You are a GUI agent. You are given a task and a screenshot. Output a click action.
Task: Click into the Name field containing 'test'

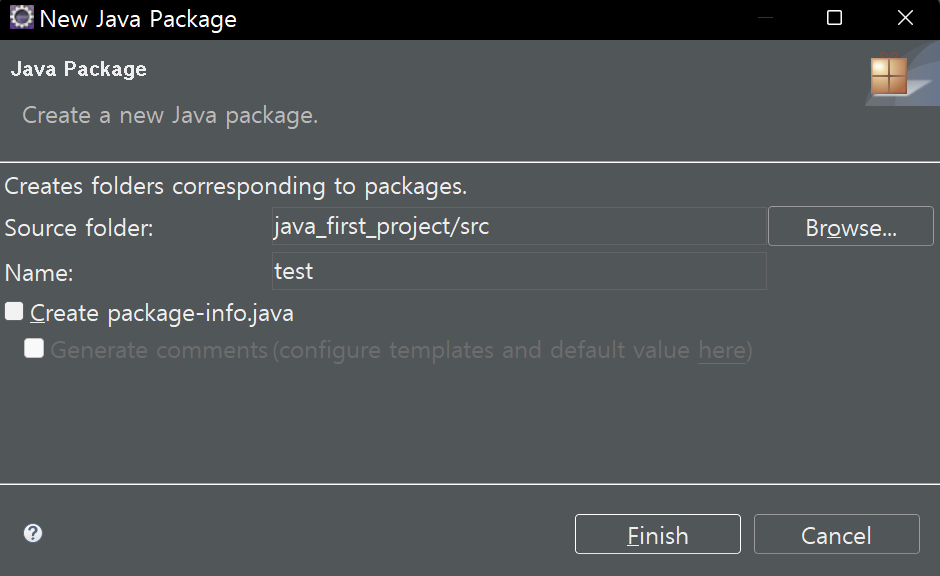click(x=517, y=271)
